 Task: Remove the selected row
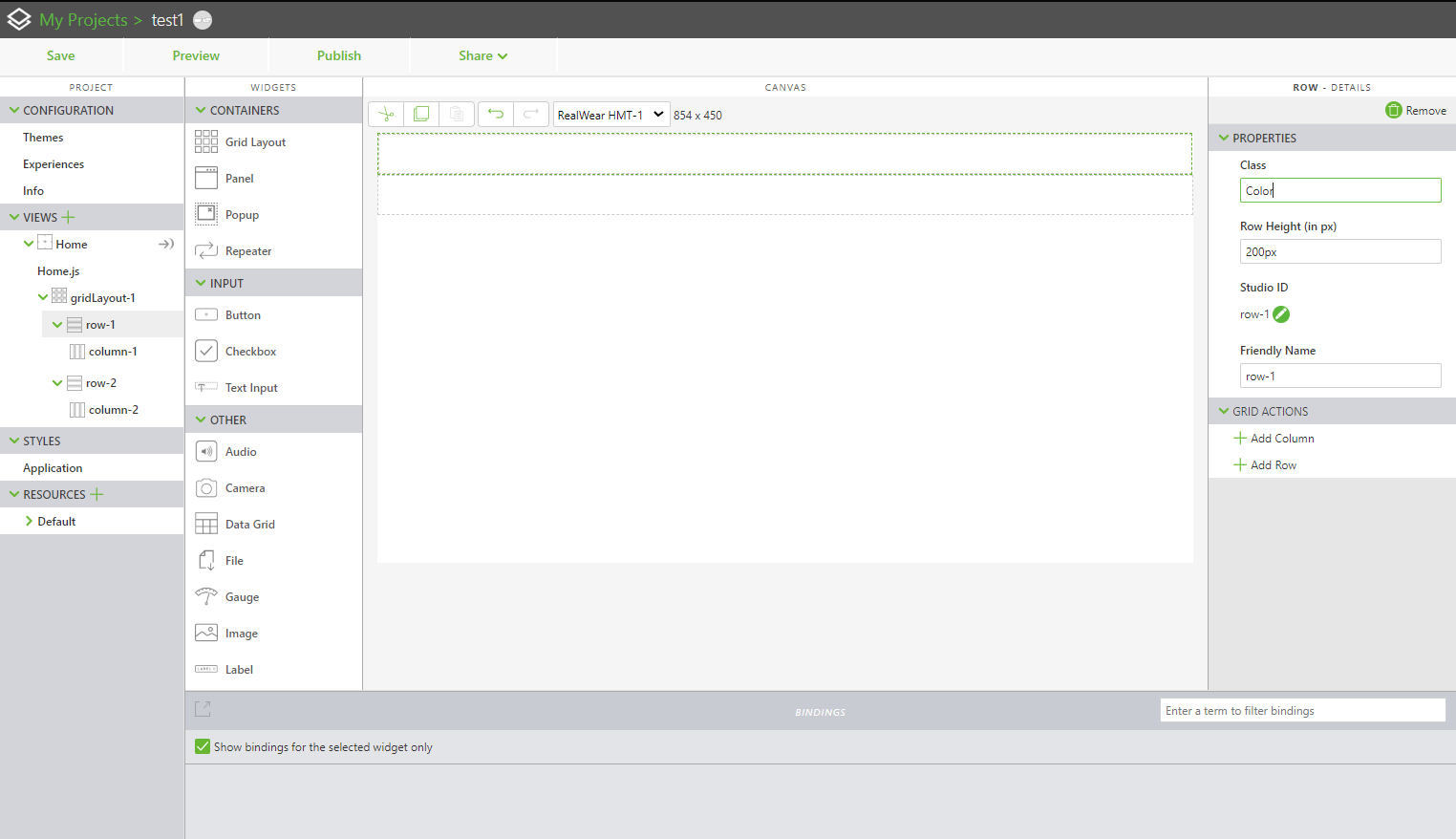click(x=1415, y=109)
